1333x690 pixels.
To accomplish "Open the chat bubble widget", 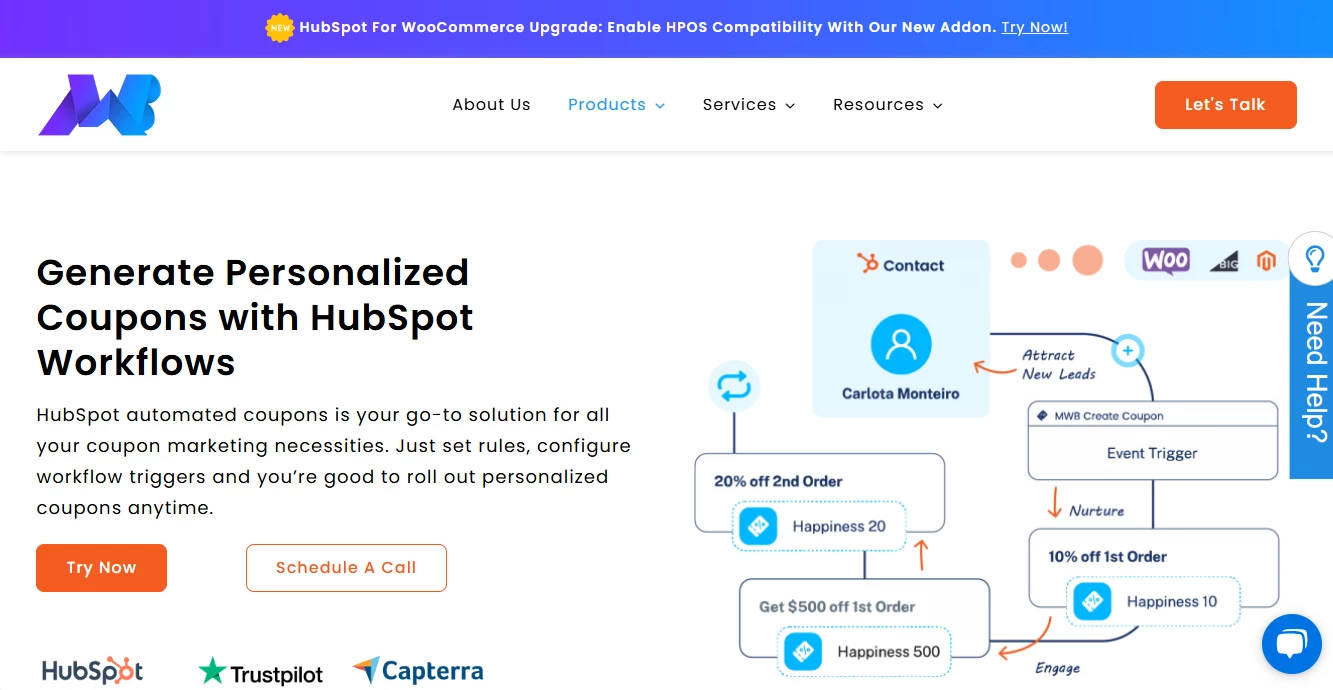I will 1292,644.
